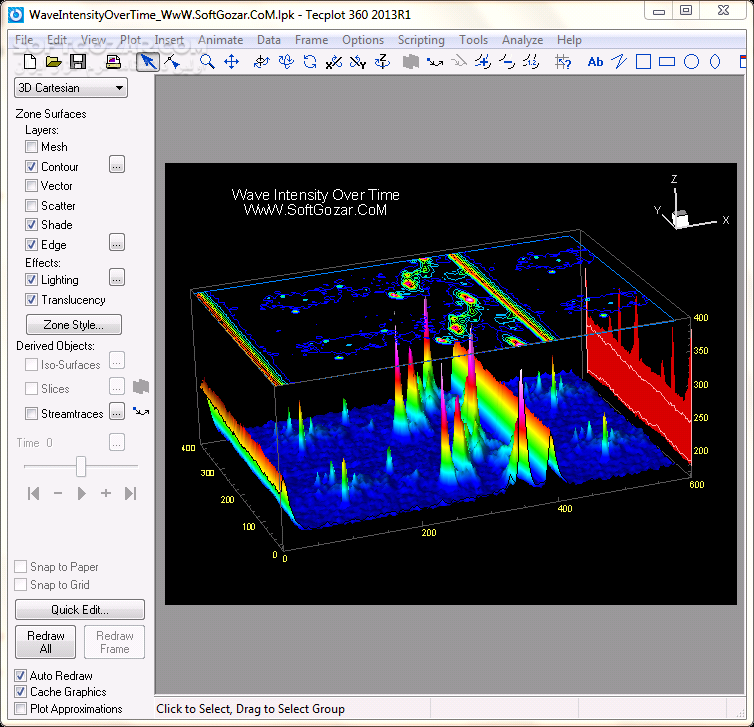Image resolution: width=754 pixels, height=727 pixels.
Task: Open the Animate menu
Action: pos(220,40)
